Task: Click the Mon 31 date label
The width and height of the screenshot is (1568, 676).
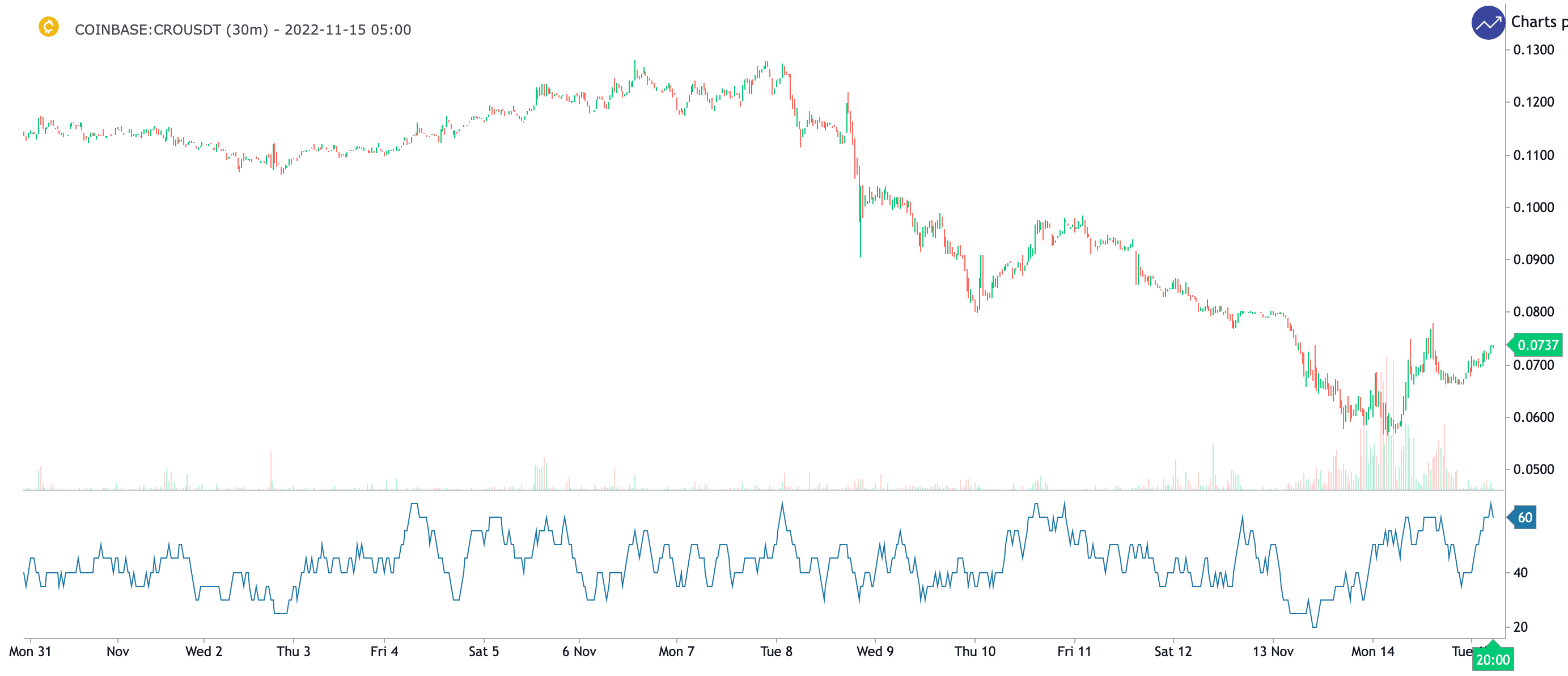Action: 30,652
